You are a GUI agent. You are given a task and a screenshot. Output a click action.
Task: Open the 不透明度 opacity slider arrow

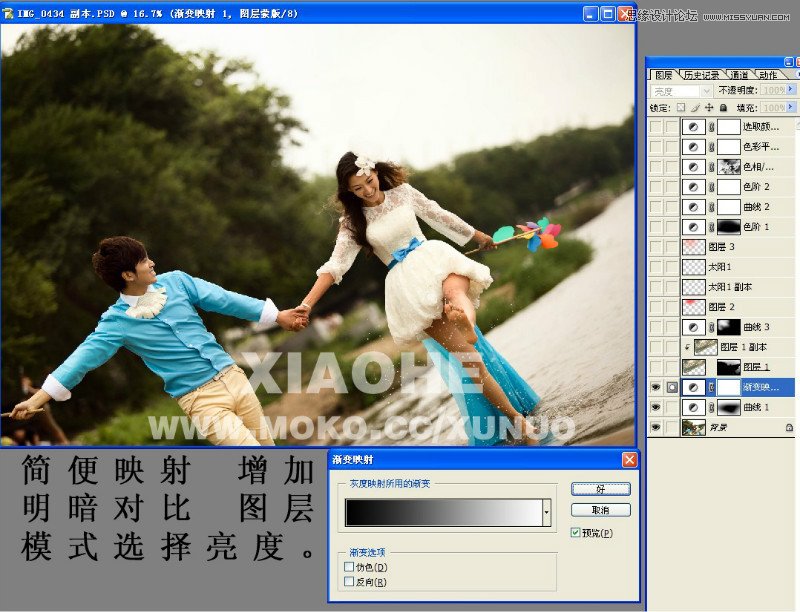click(791, 89)
